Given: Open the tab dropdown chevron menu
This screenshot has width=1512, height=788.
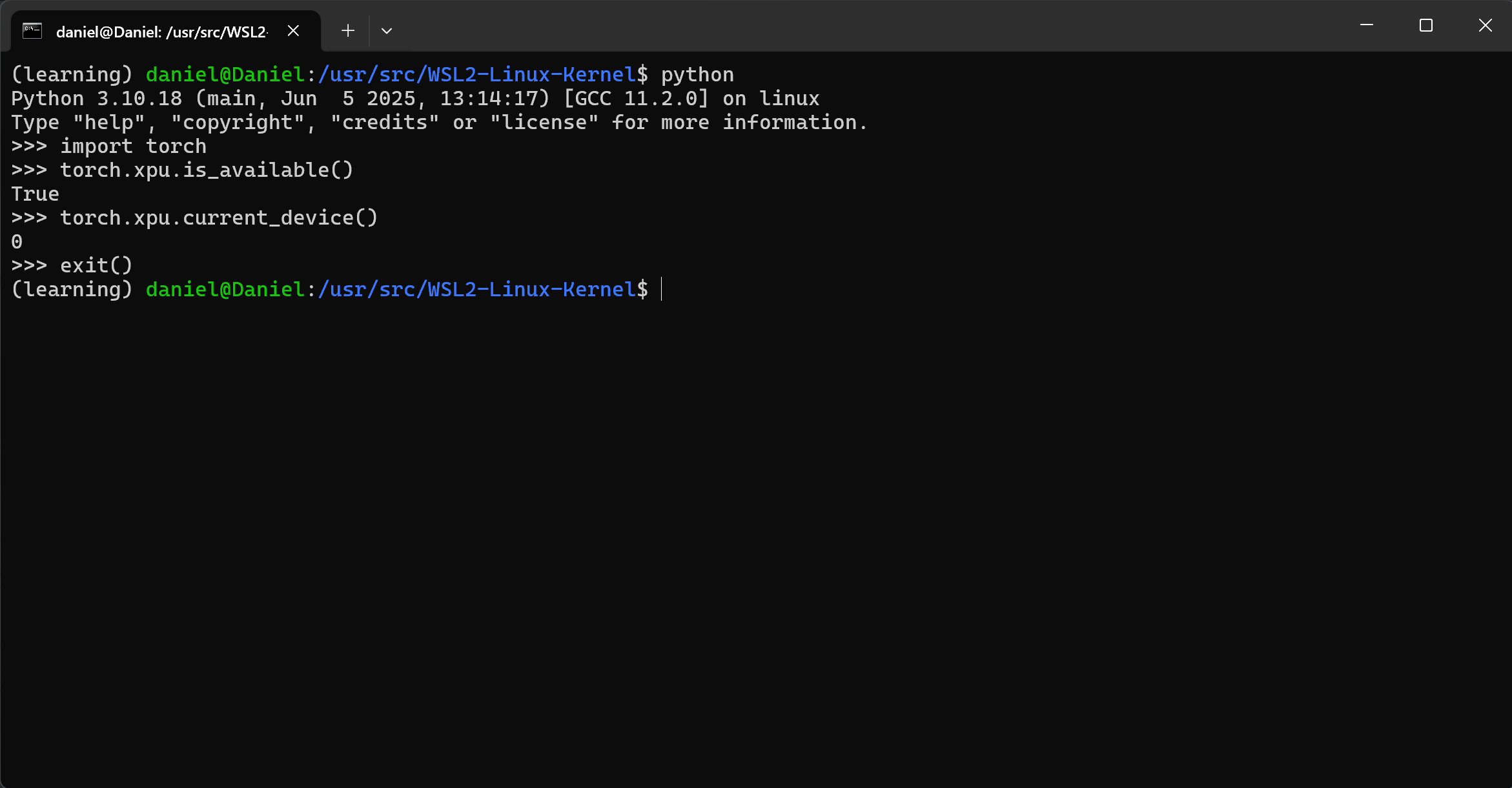Looking at the screenshot, I should pyautogui.click(x=386, y=30).
